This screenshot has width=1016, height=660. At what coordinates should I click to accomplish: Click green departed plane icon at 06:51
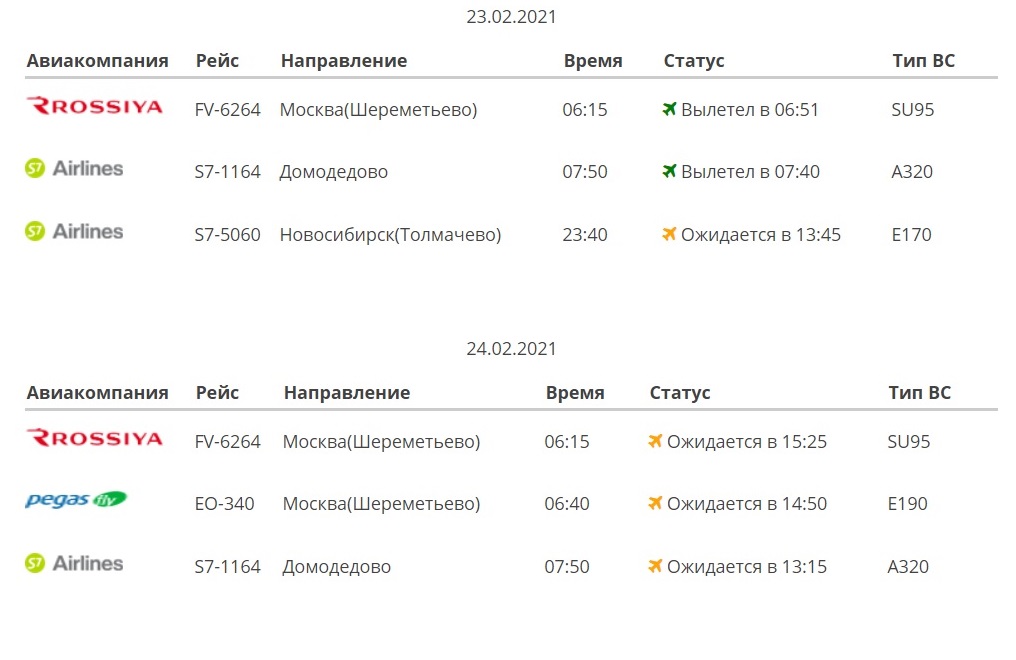(x=669, y=109)
